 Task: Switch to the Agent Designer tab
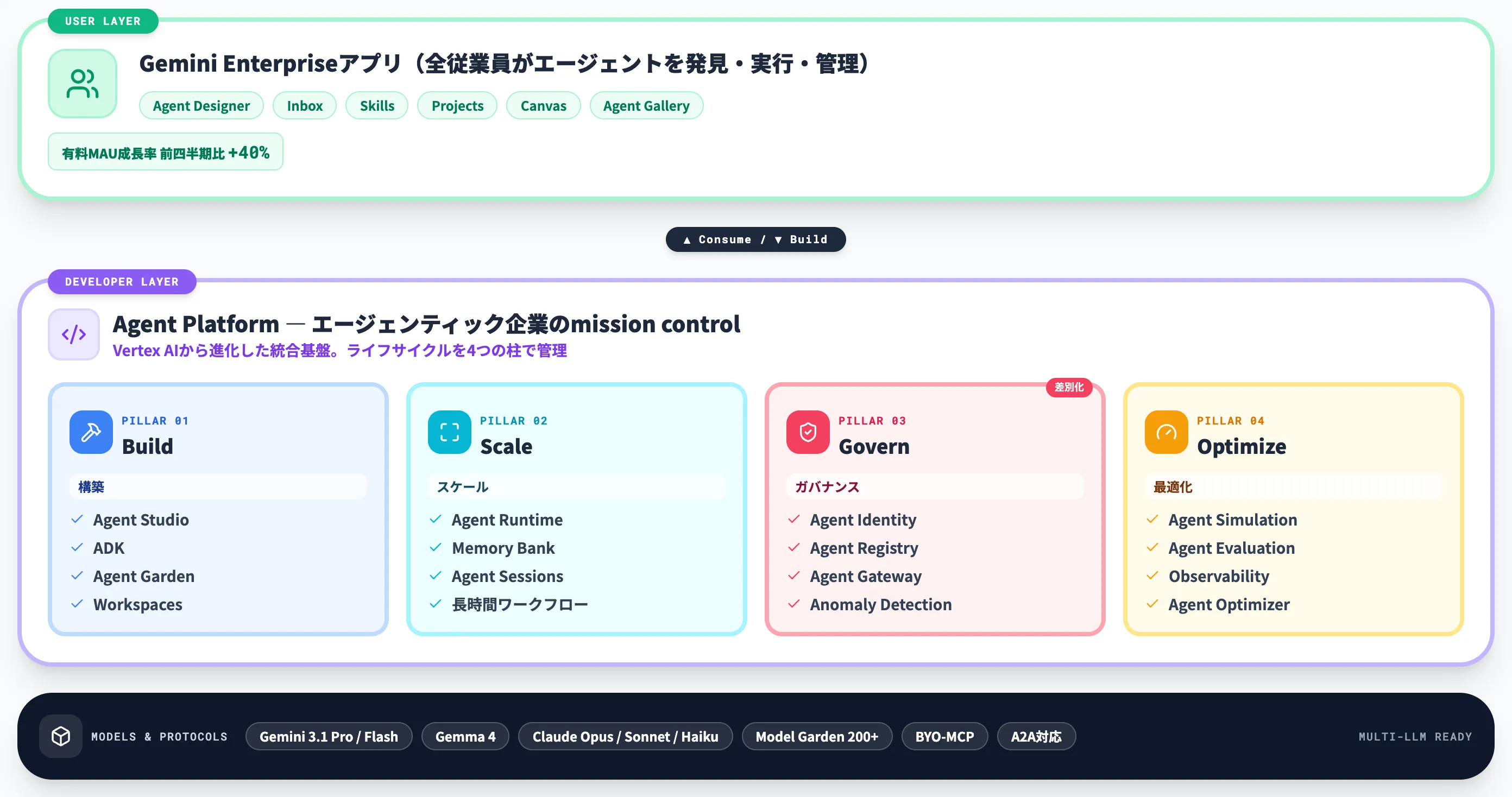(201, 106)
